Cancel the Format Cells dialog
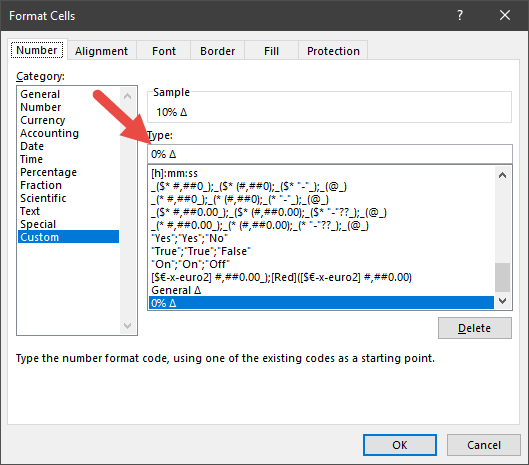 click(x=484, y=445)
